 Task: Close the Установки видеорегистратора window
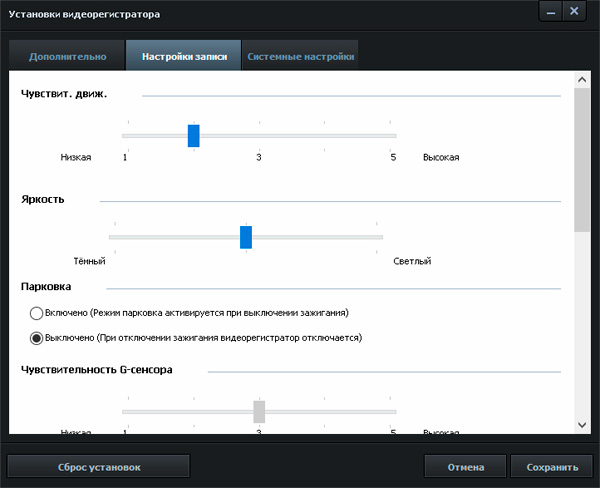575,12
